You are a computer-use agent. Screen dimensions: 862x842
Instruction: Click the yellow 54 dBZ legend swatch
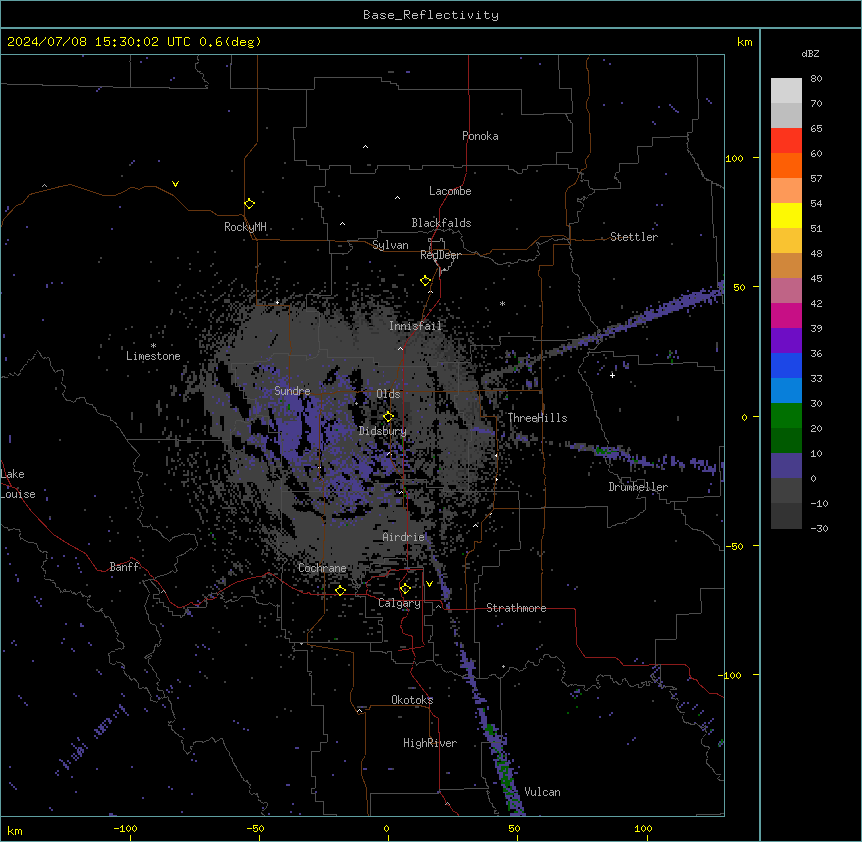(786, 215)
